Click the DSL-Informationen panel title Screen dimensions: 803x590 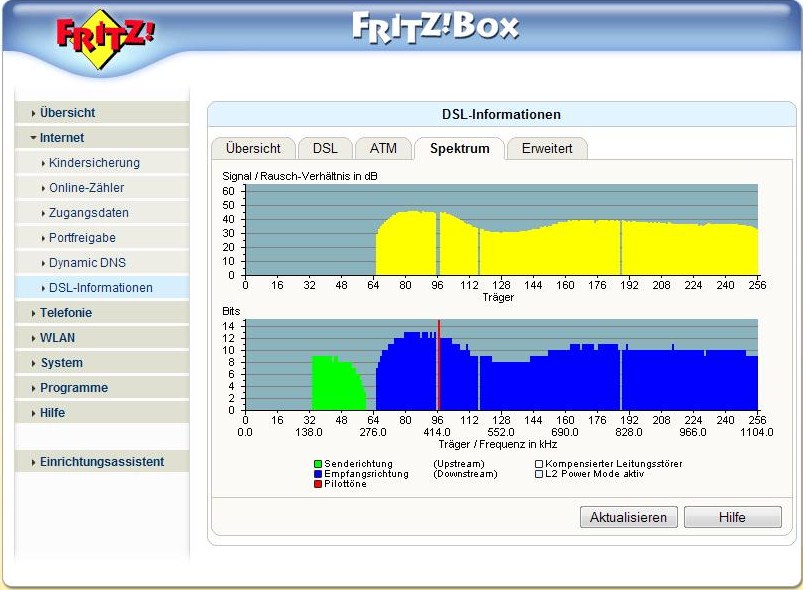501,115
